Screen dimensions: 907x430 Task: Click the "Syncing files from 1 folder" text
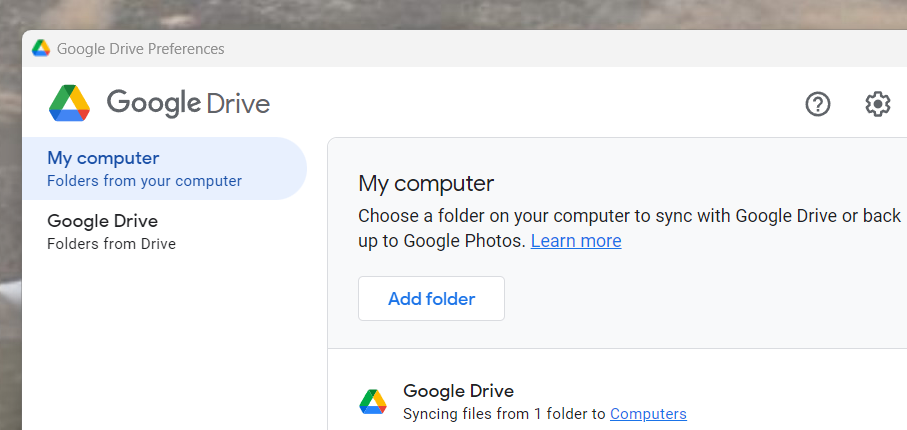[504, 414]
